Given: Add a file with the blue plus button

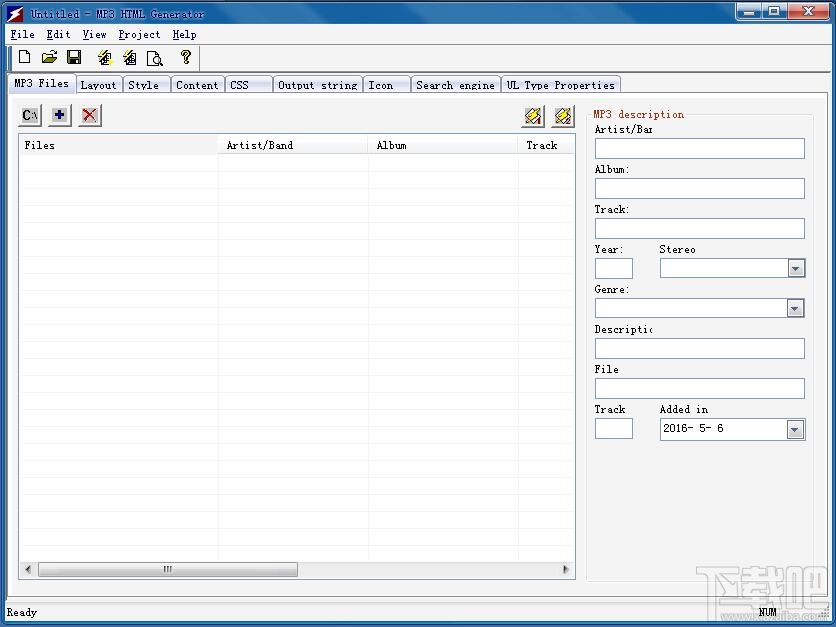Looking at the screenshot, I should point(60,115).
